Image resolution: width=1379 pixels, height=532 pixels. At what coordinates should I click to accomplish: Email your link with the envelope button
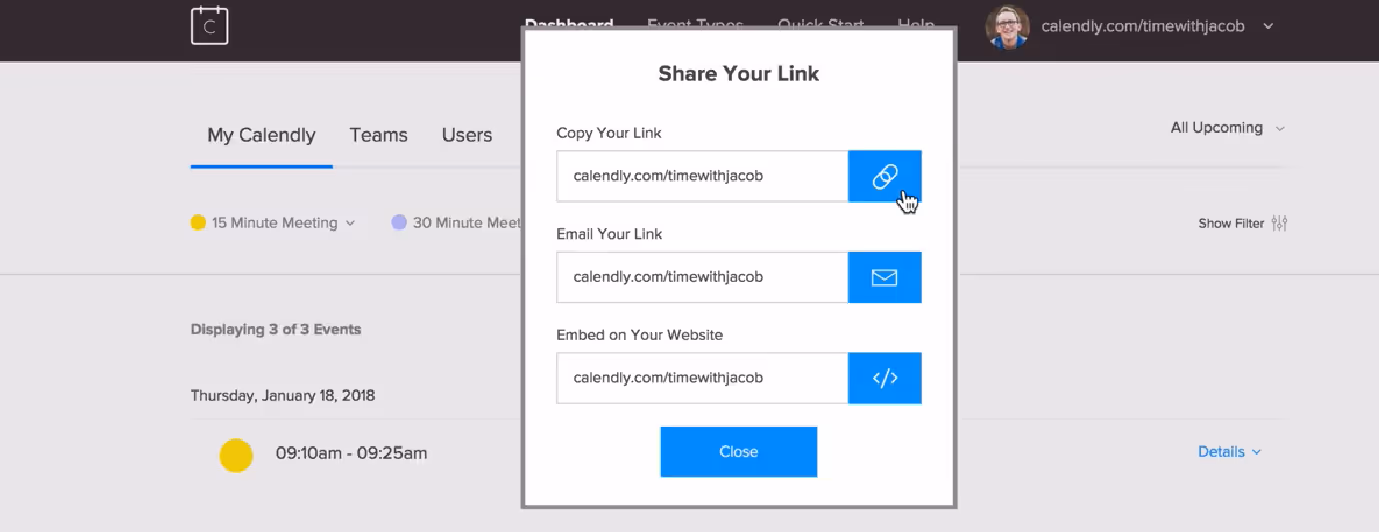pyautogui.click(x=884, y=277)
